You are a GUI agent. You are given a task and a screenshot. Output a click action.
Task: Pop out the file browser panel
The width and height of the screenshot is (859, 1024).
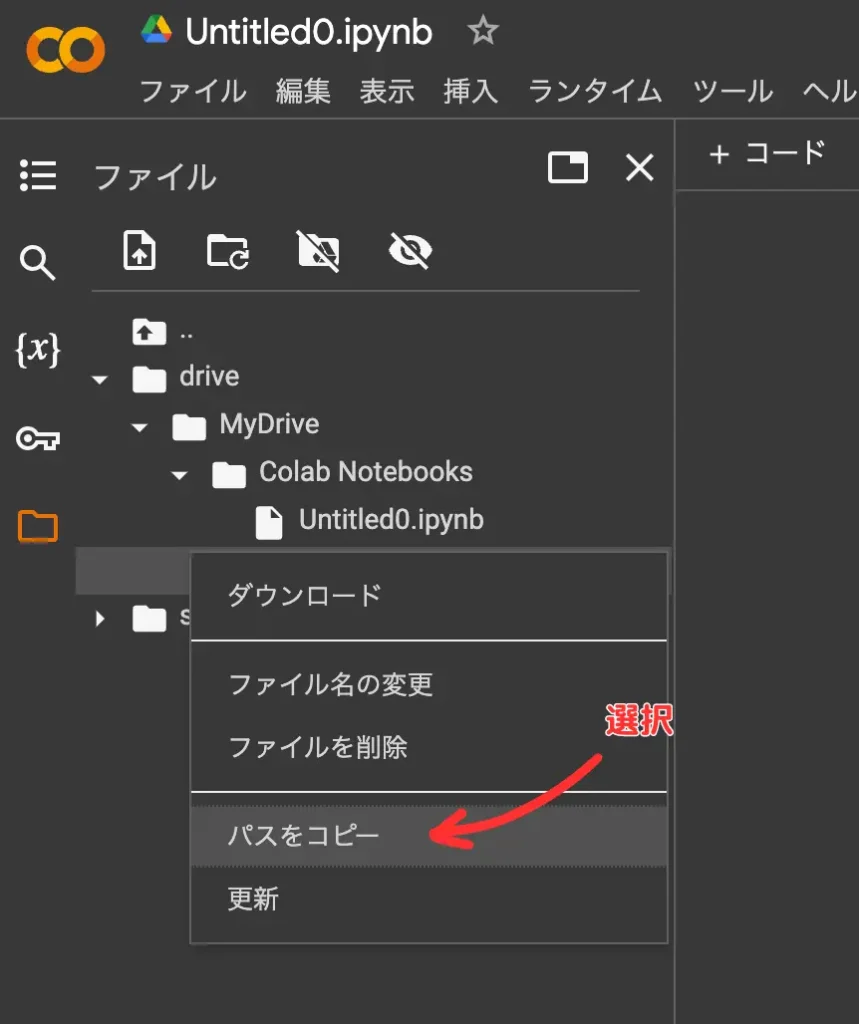(568, 168)
